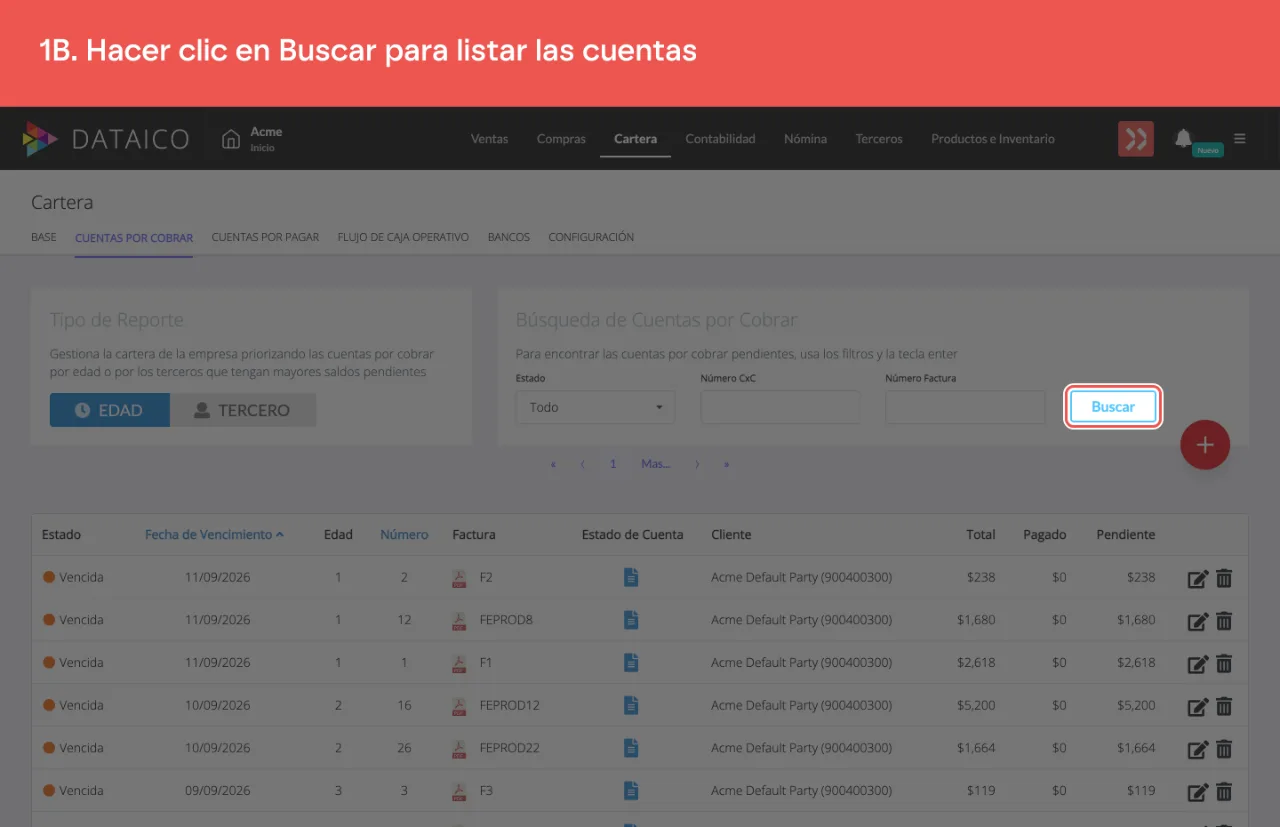Screen dimensions: 1280x827
Task: Delete the FEPROD12 receivable row
Action: pos(1224,706)
